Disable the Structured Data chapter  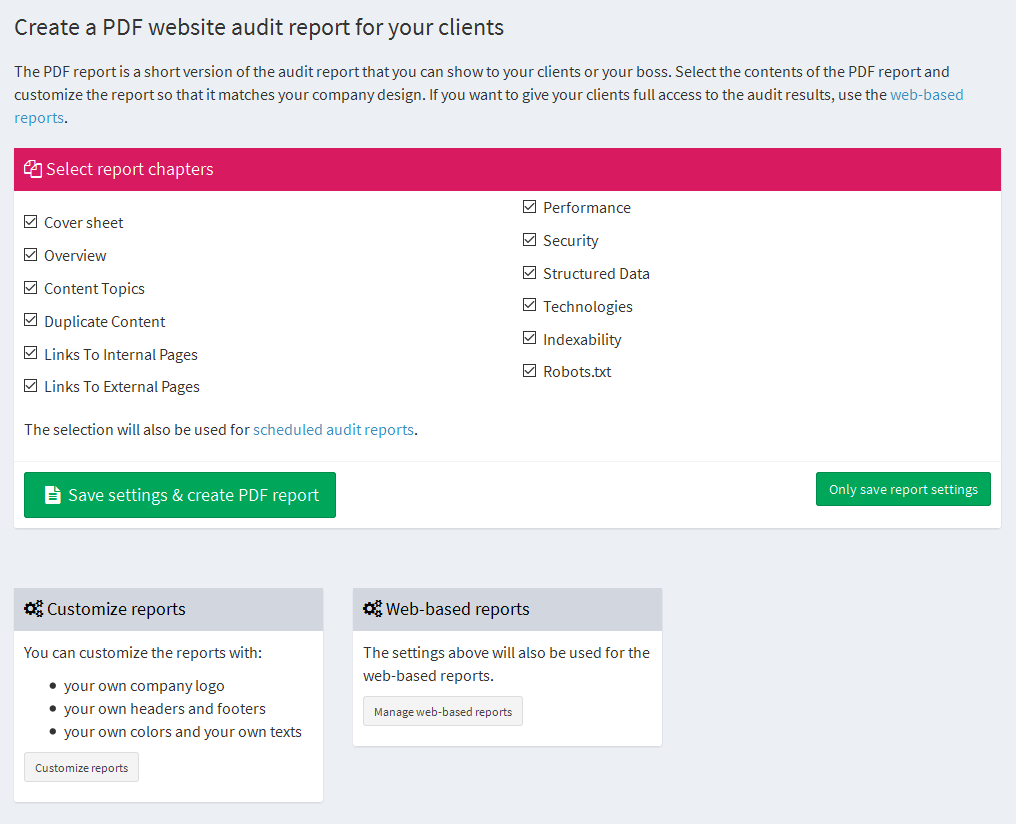(529, 272)
